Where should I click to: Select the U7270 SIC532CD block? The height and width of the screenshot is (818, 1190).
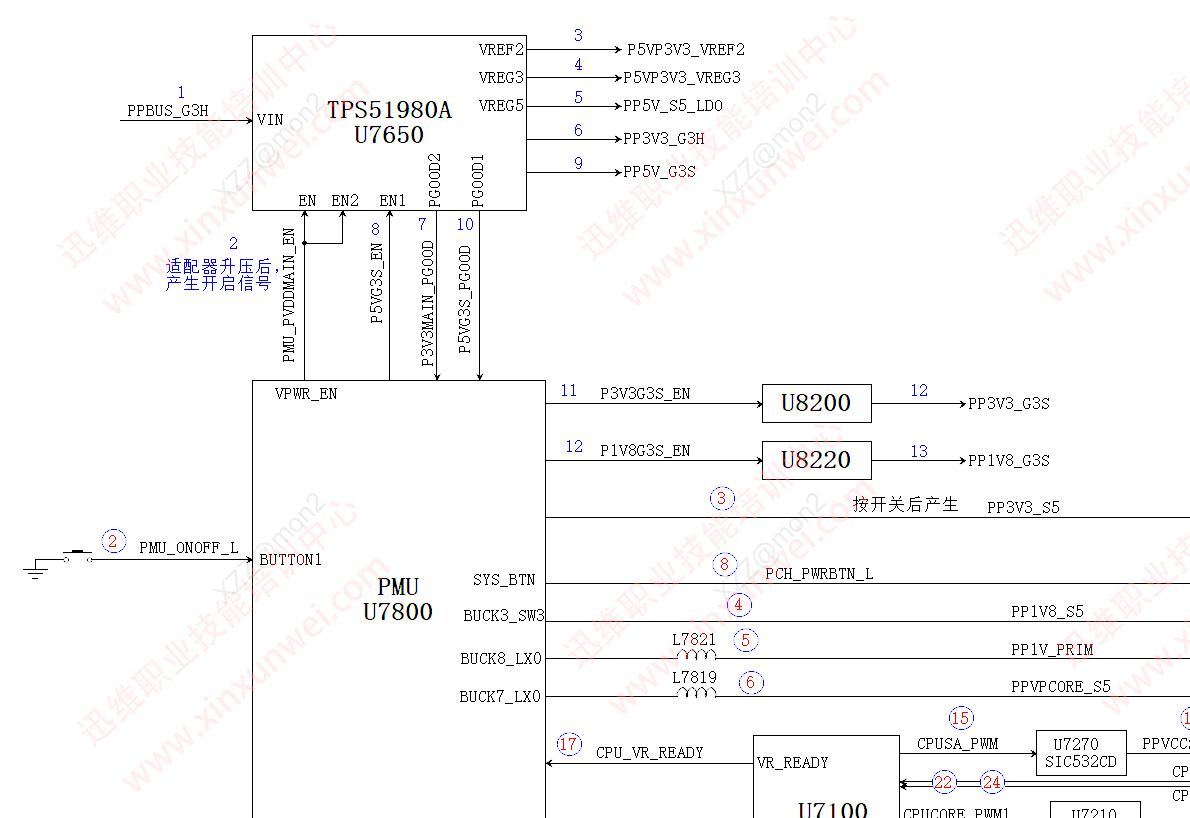(x=1081, y=753)
